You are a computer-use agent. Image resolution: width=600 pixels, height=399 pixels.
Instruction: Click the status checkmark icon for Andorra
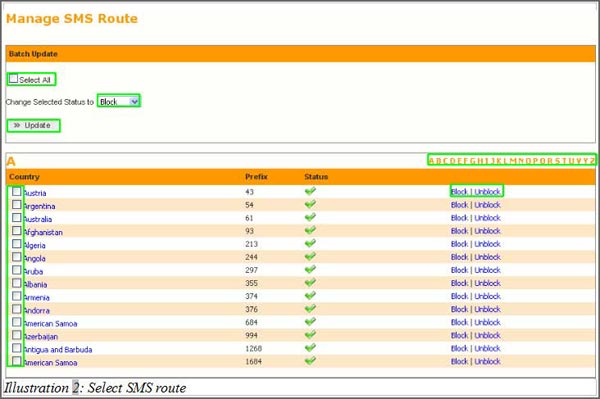tap(310, 308)
